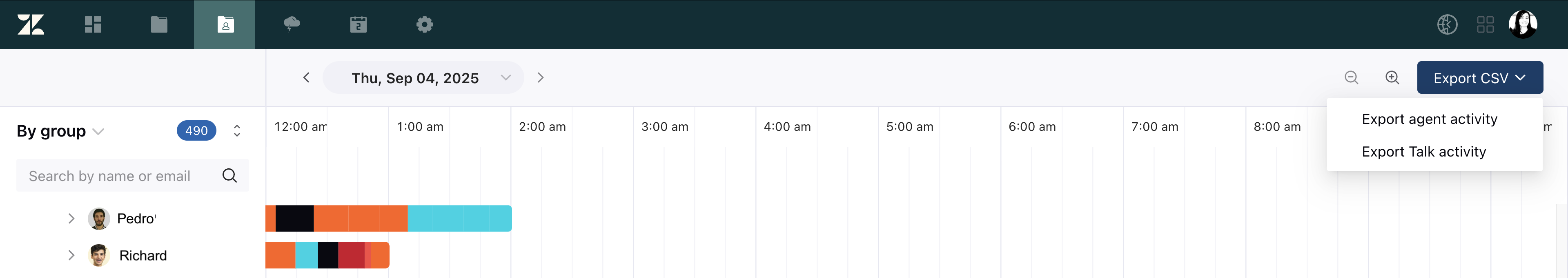
Task: Open the products grid icon
Action: coord(1485,24)
